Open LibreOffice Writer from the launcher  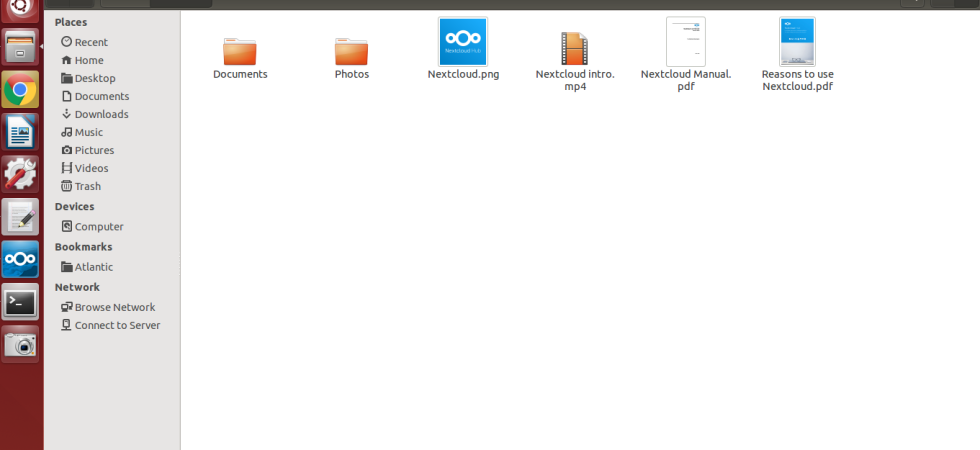(x=21, y=132)
